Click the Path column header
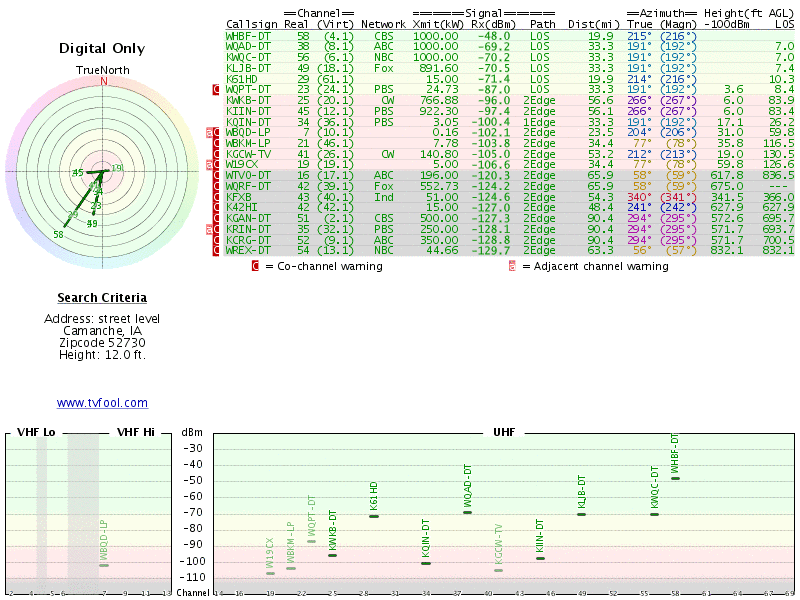The image size is (800, 600). [x=542, y=24]
